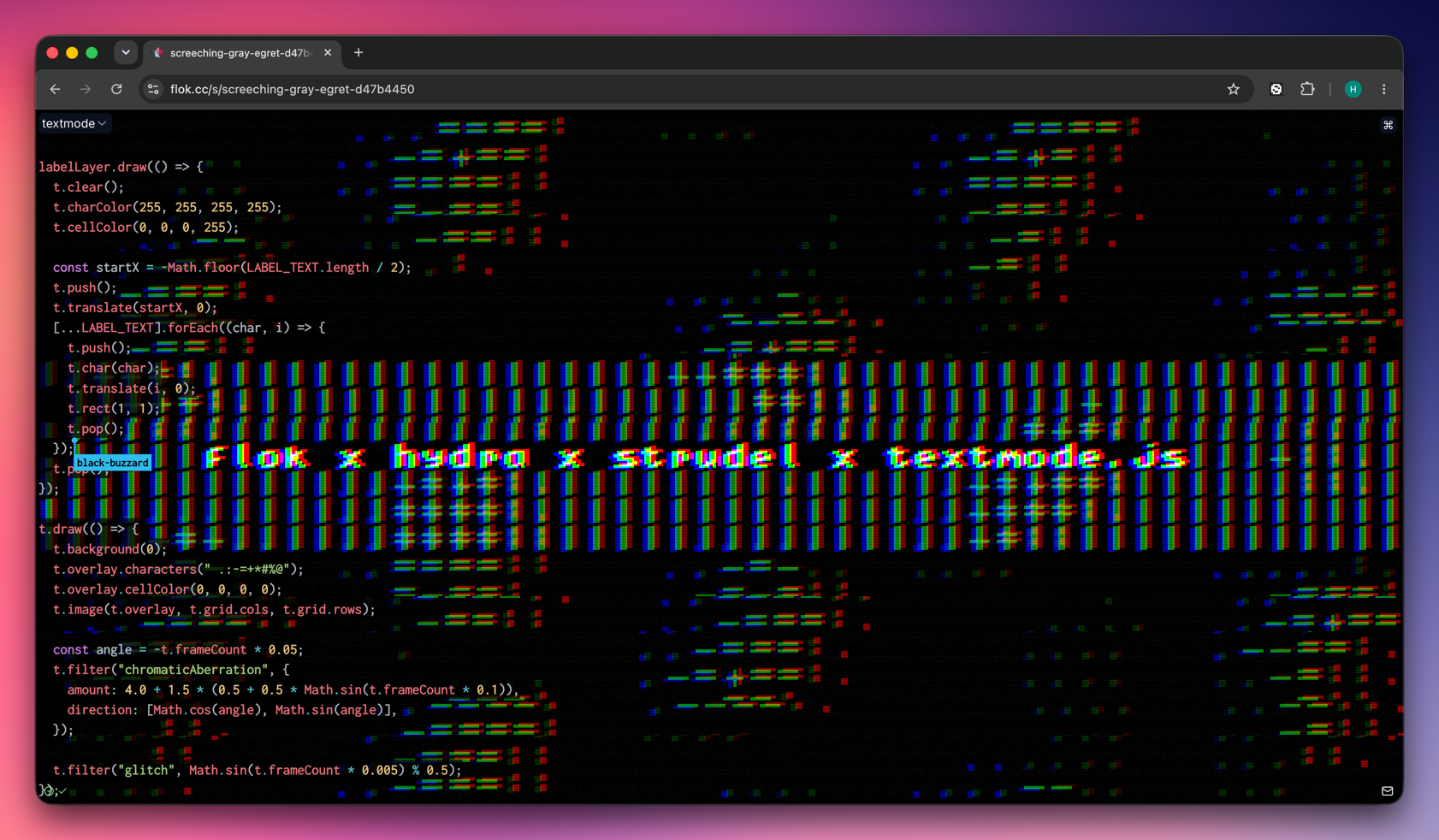The width and height of the screenshot is (1439, 840).
Task: Click the t.draw(() => { line
Action: tap(88, 529)
